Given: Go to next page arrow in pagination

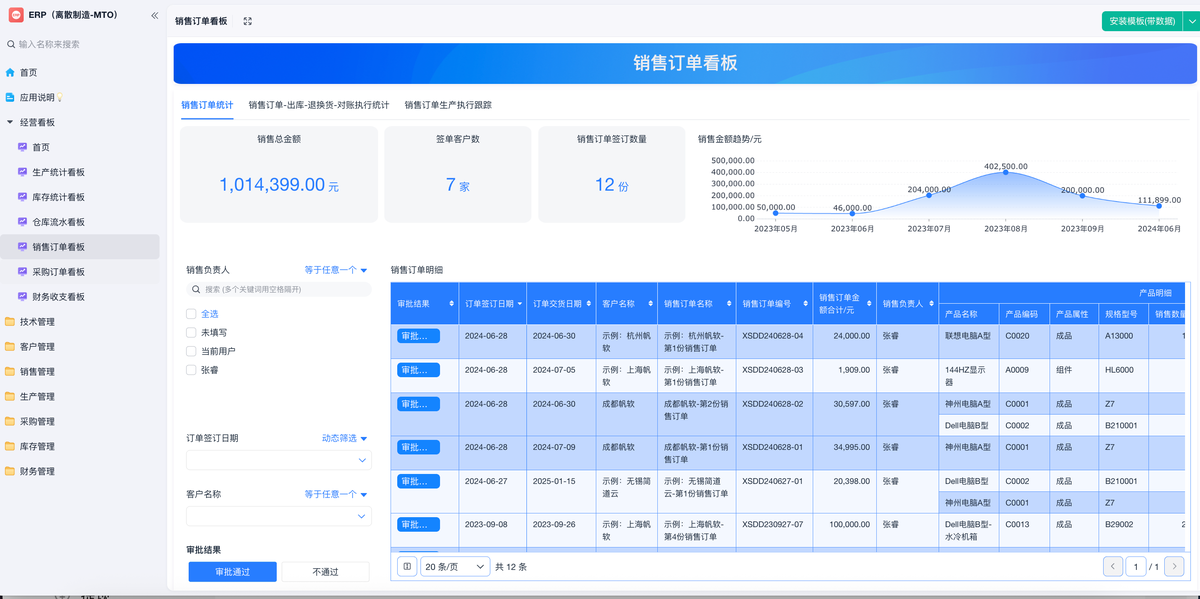Looking at the screenshot, I should point(1176,567).
